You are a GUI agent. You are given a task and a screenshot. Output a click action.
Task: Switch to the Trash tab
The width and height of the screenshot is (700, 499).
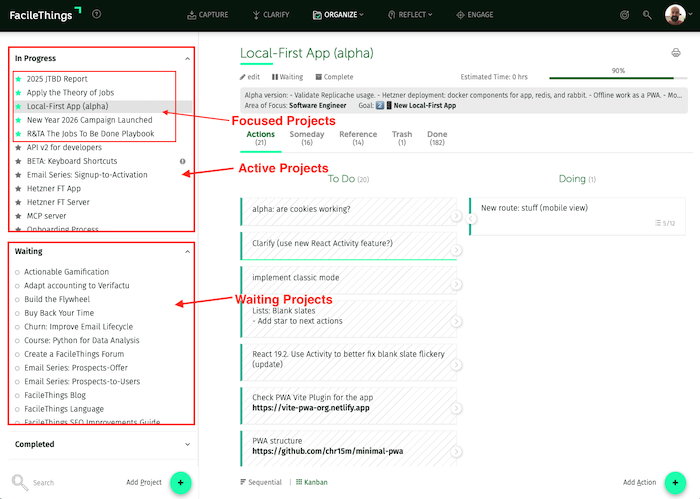(402, 138)
